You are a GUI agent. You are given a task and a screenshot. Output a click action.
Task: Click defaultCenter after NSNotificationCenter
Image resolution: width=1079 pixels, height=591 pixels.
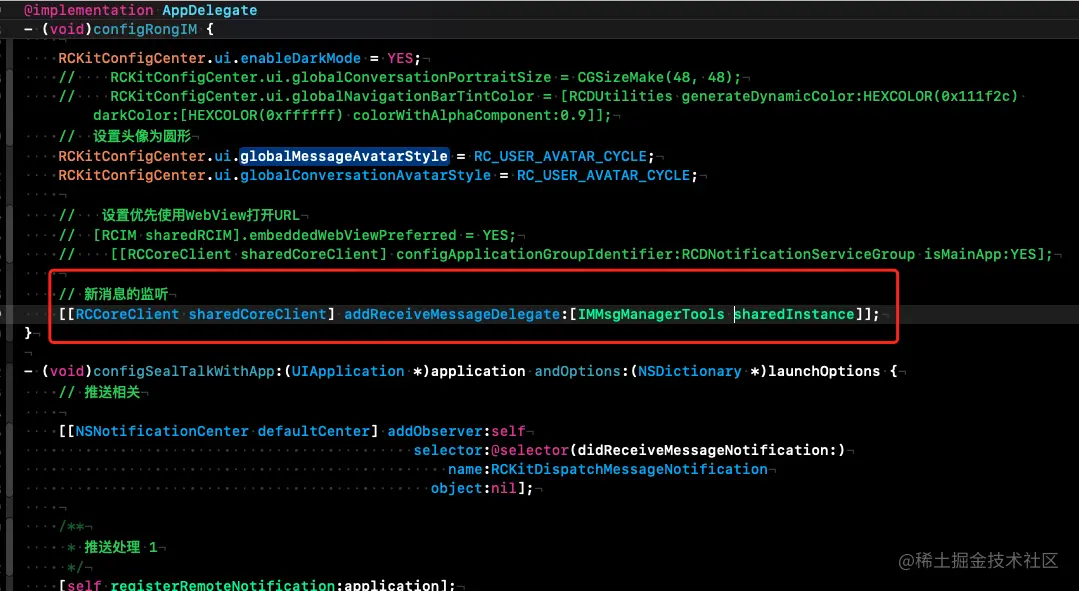click(x=314, y=431)
